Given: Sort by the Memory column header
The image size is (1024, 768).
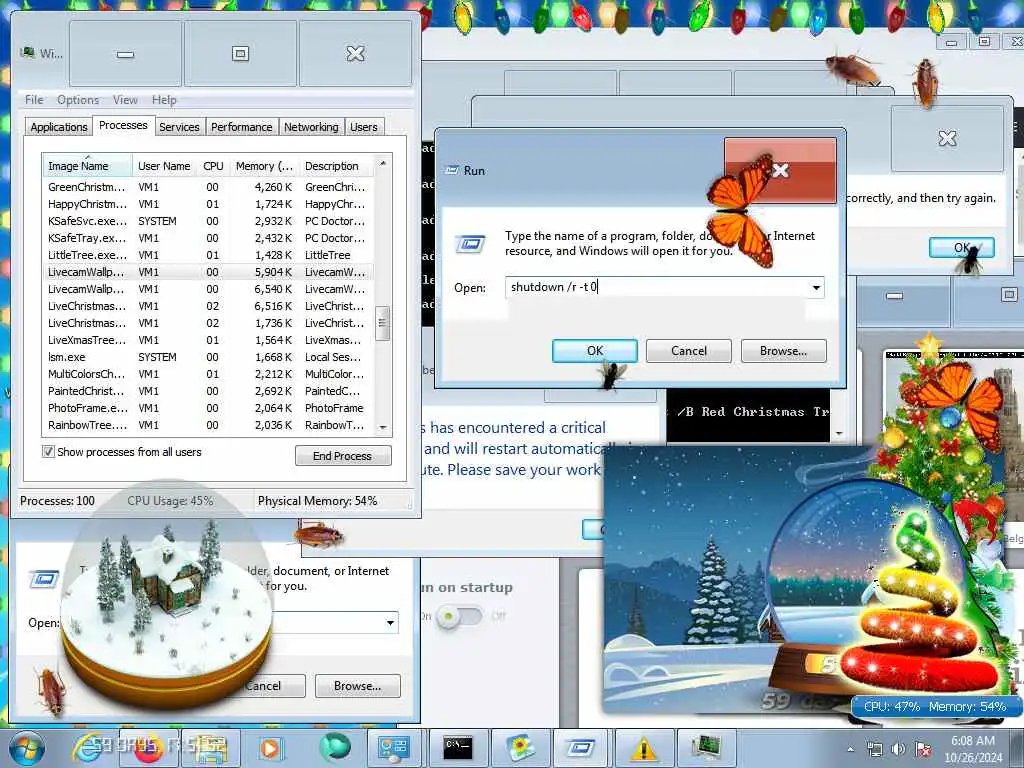Looking at the screenshot, I should [x=264, y=166].
